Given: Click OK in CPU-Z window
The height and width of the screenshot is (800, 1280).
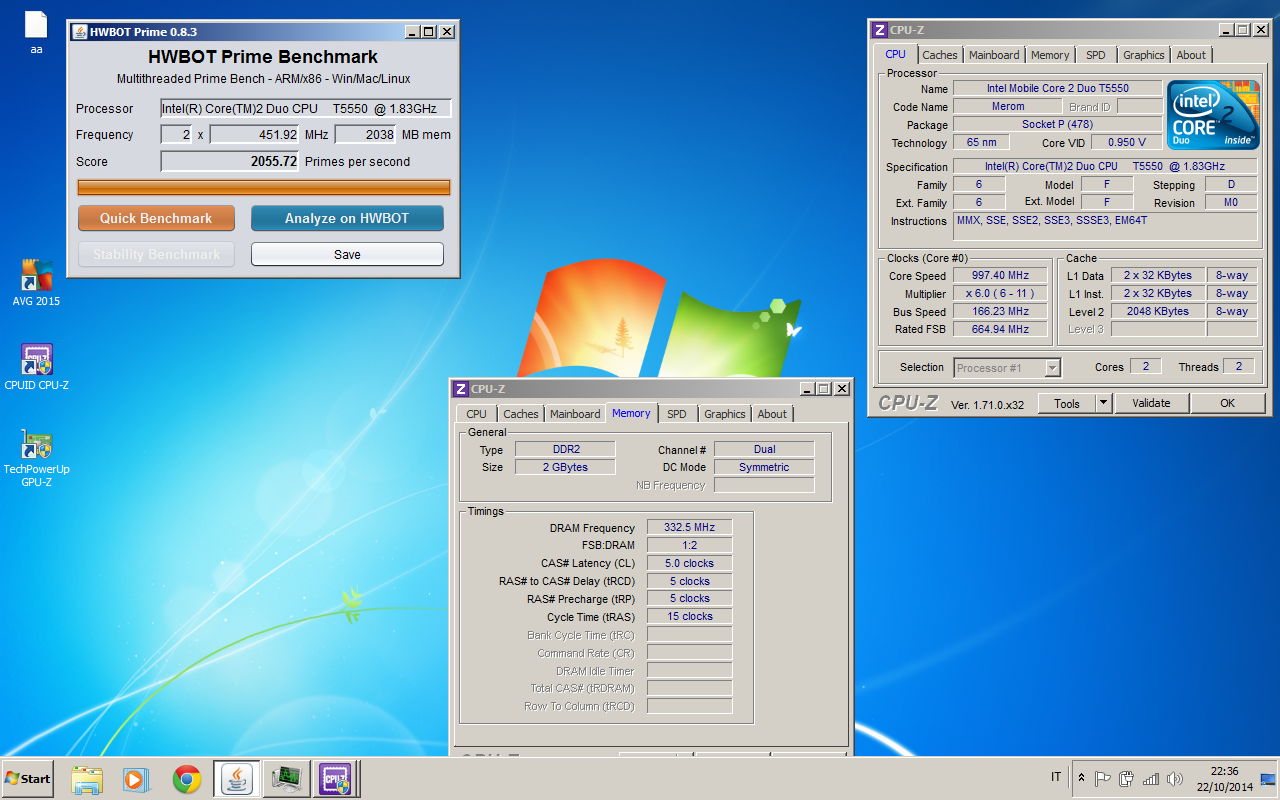Looking at the screenshot, I should [1227, 403].
